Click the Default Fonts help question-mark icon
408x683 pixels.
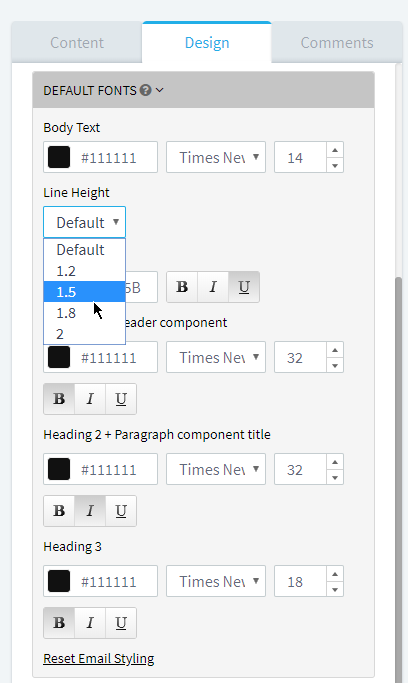tap(146, 90)
